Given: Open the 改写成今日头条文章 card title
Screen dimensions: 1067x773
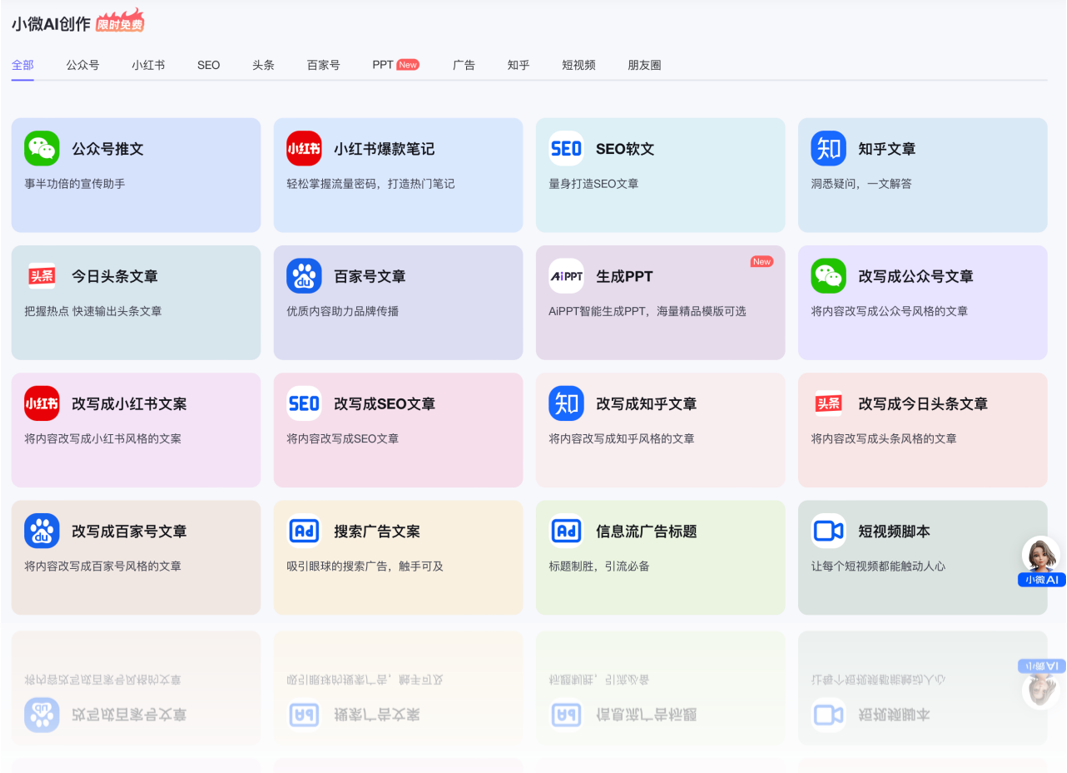Looking at the screenshot, I should point(923,404).
